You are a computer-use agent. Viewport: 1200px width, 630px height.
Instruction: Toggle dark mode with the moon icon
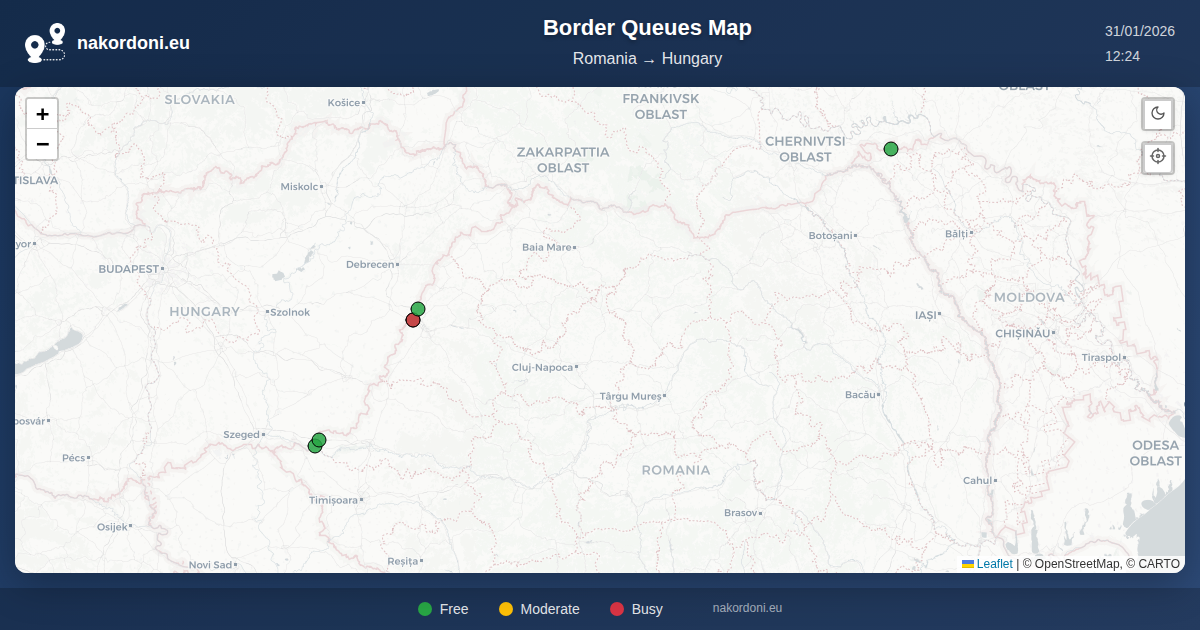point(1158,113)
